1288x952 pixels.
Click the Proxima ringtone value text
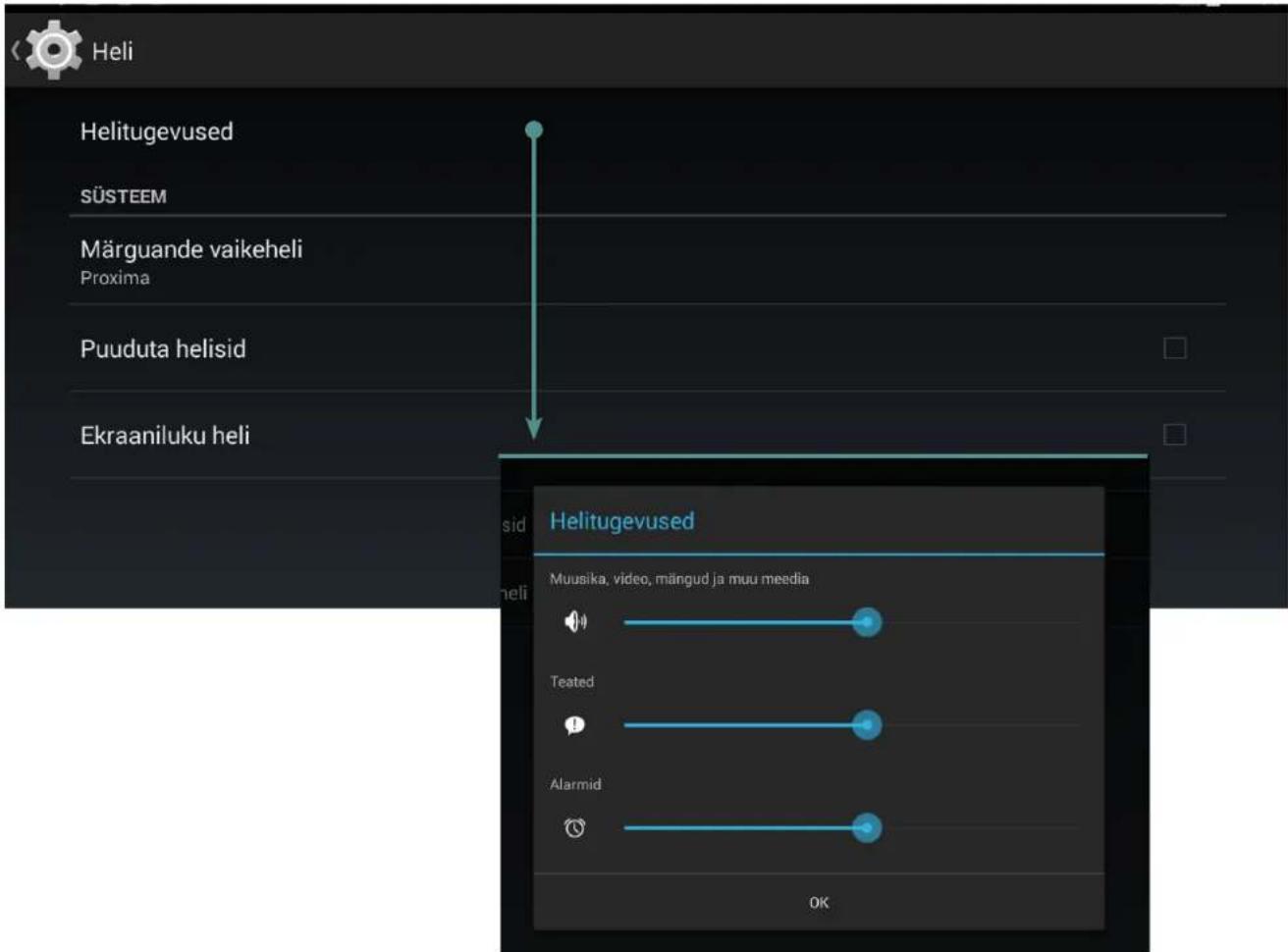click(x=115, y=278)
